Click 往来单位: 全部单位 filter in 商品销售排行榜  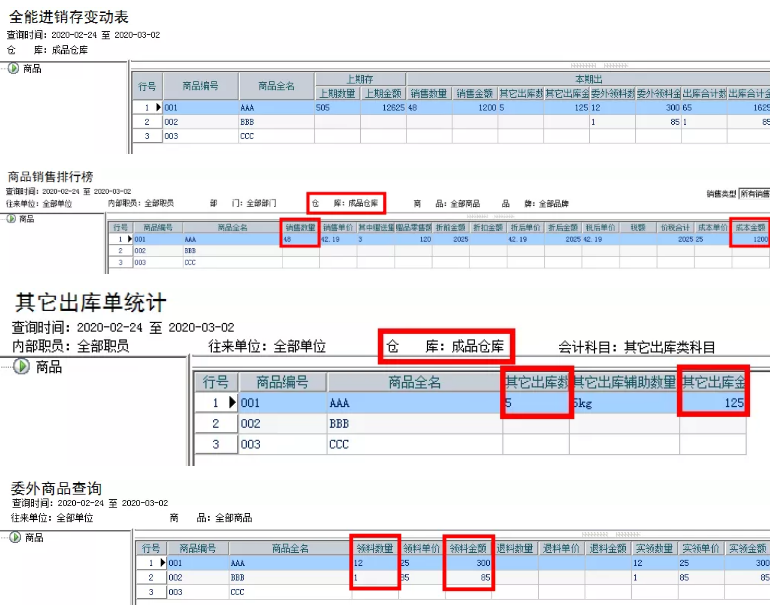[39, 203]
